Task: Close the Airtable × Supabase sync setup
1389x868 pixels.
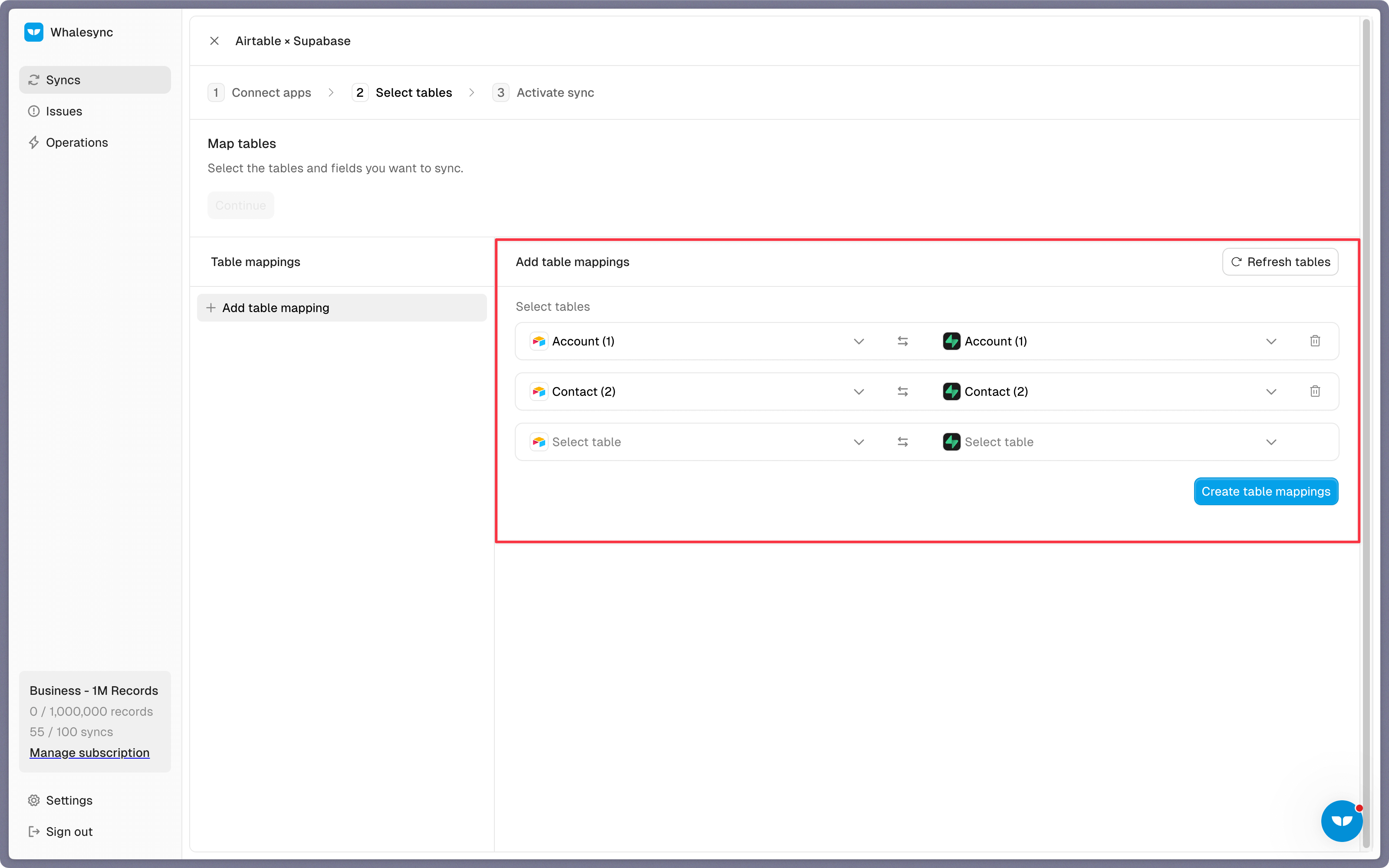Action: pos(214,41)
